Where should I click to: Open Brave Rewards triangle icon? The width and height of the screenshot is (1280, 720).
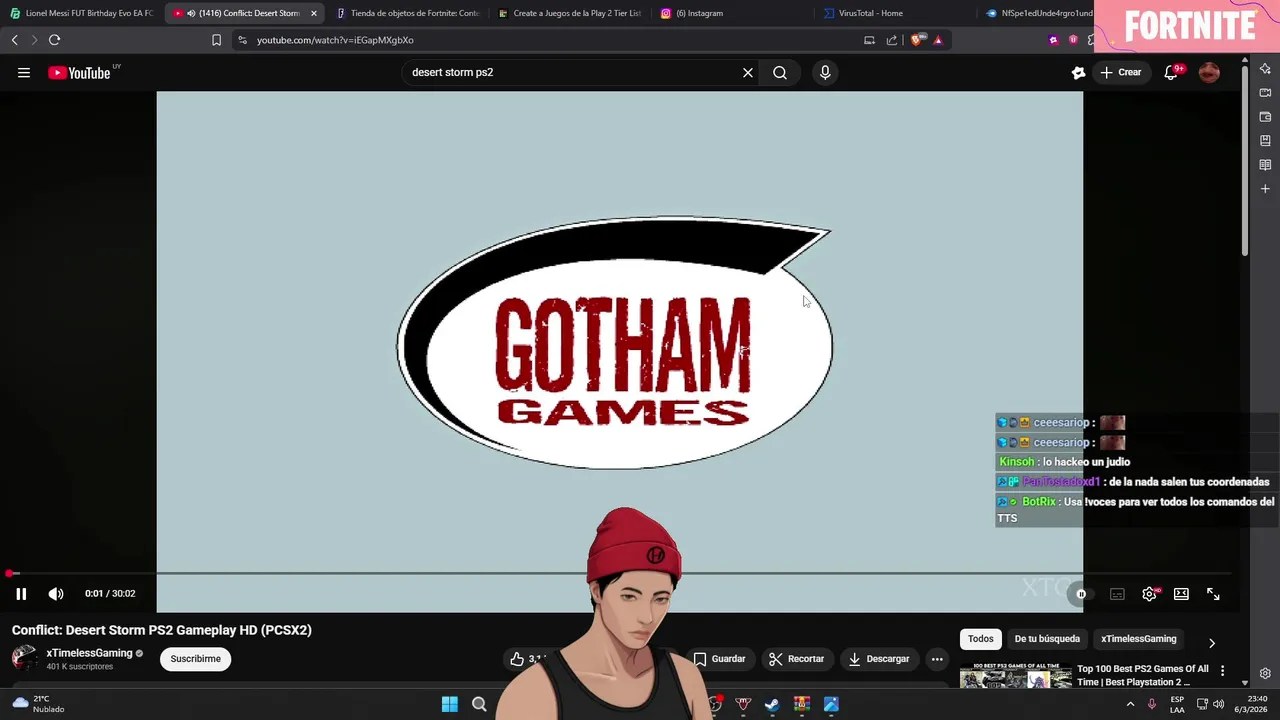pos(938,40)
